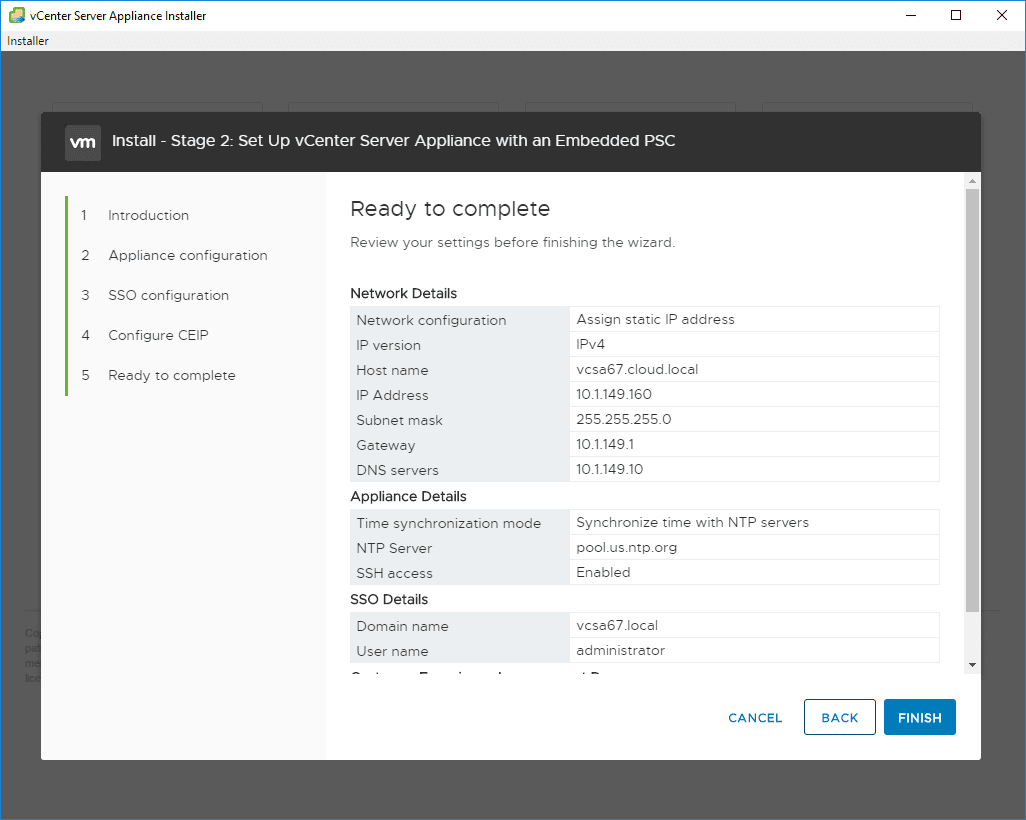Go to the SSO configuration step
The width and height of the screenshot is (1026, 820).
pos(168,295)
